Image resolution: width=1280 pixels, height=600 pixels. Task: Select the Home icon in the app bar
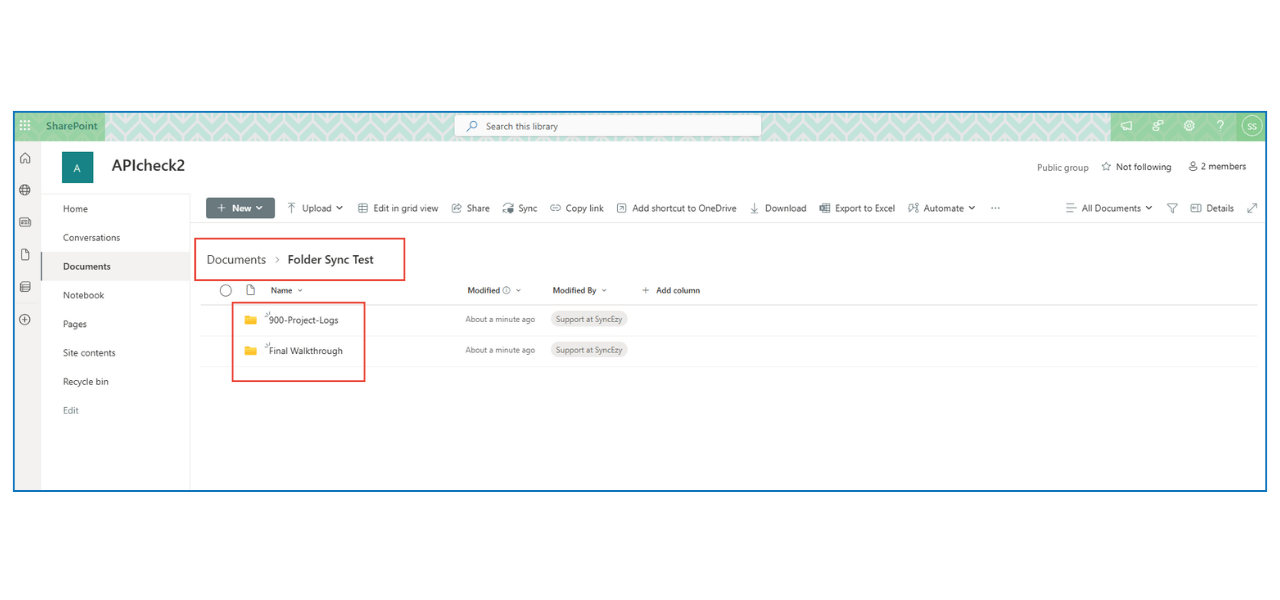tap(24, 158)
